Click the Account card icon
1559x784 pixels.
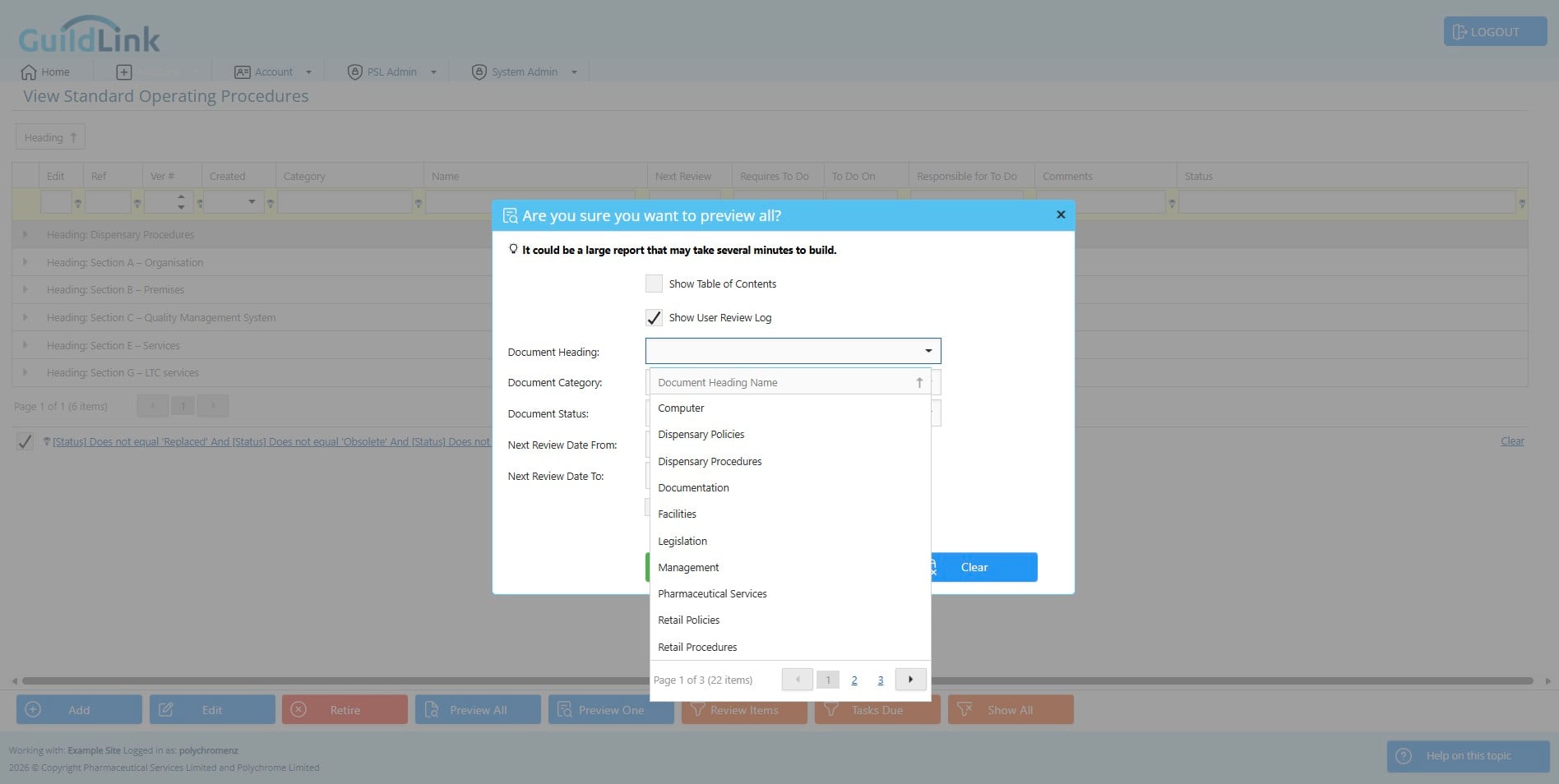pos(243,72)
